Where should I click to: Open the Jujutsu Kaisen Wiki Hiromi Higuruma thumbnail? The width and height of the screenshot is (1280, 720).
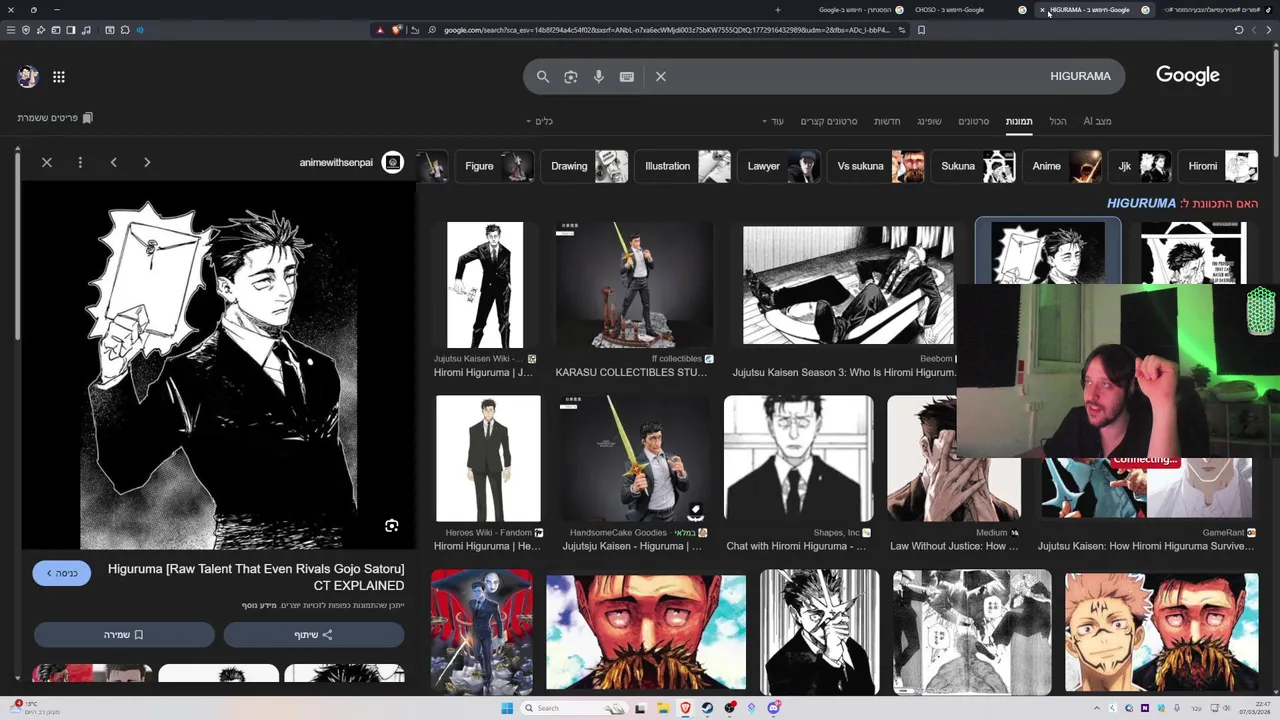(x=485, y=285)
